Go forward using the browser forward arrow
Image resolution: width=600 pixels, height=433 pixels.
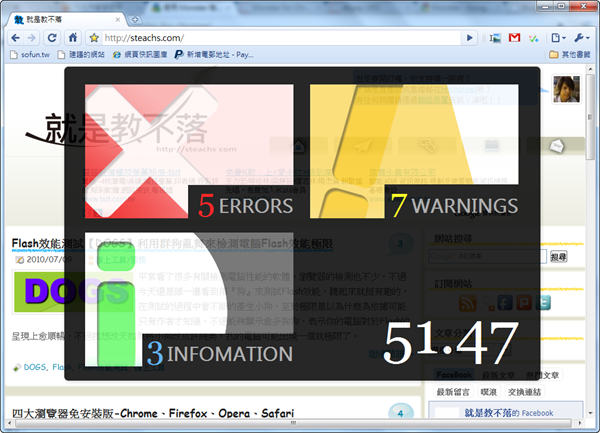32,38
